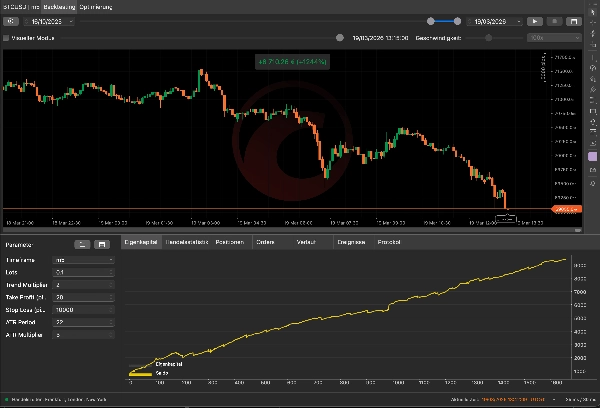Click the Take Profit stepper arrows

(x=111, y=297)
